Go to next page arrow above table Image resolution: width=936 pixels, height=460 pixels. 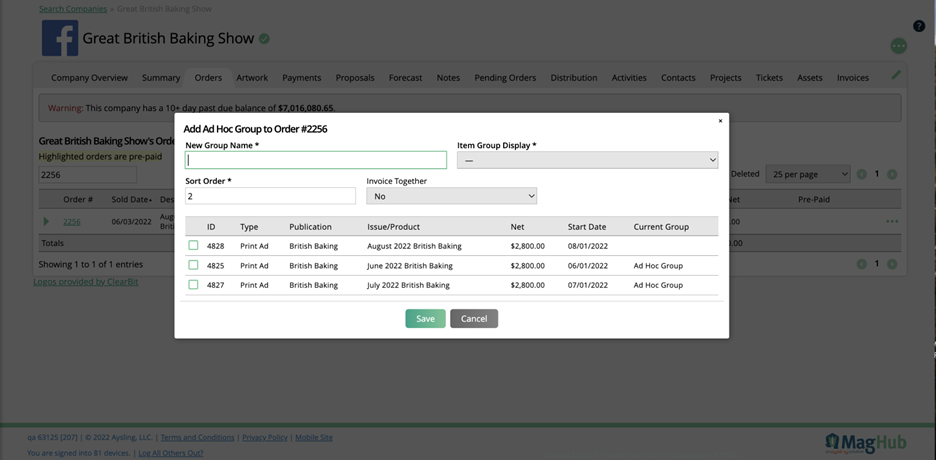point(892,174)
